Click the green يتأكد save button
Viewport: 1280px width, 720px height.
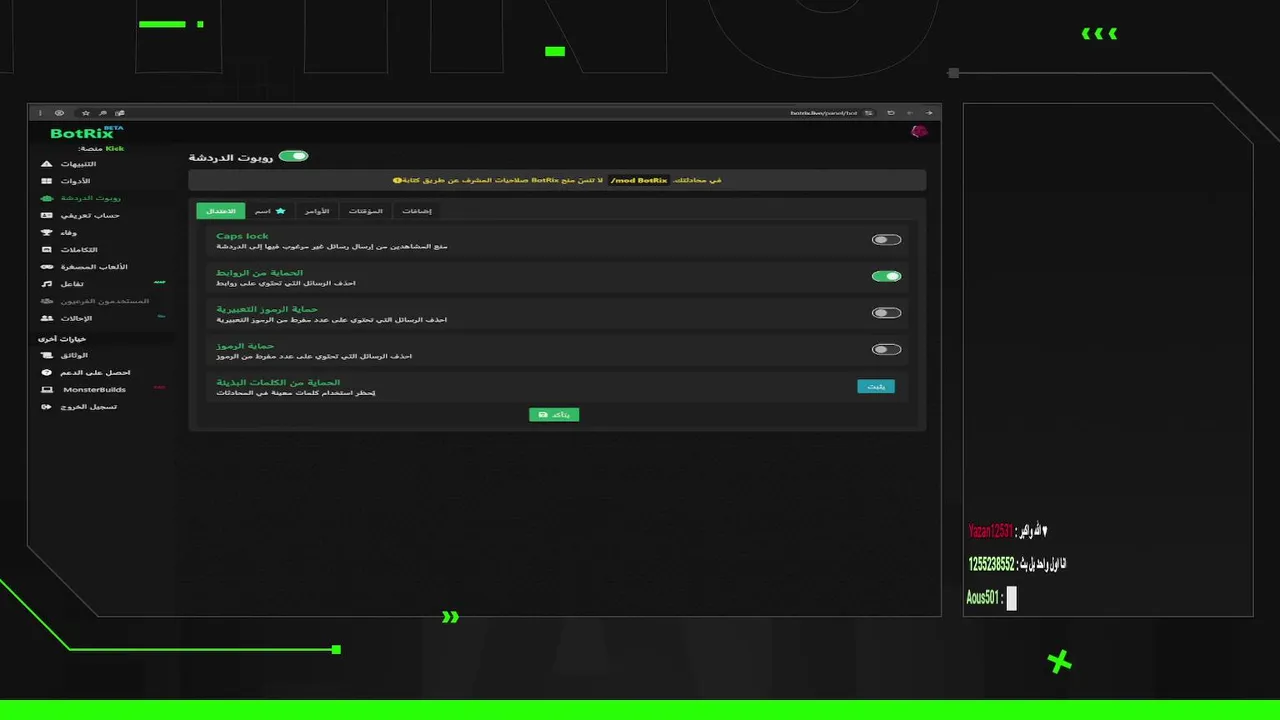(x=554, y=414)
